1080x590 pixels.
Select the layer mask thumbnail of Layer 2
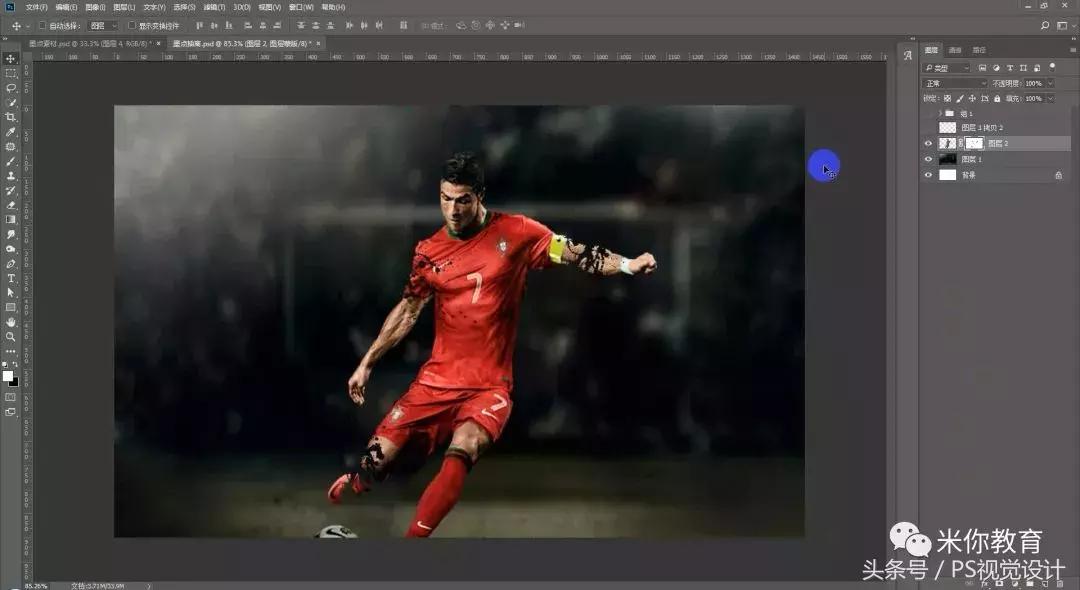click(973, 144)
